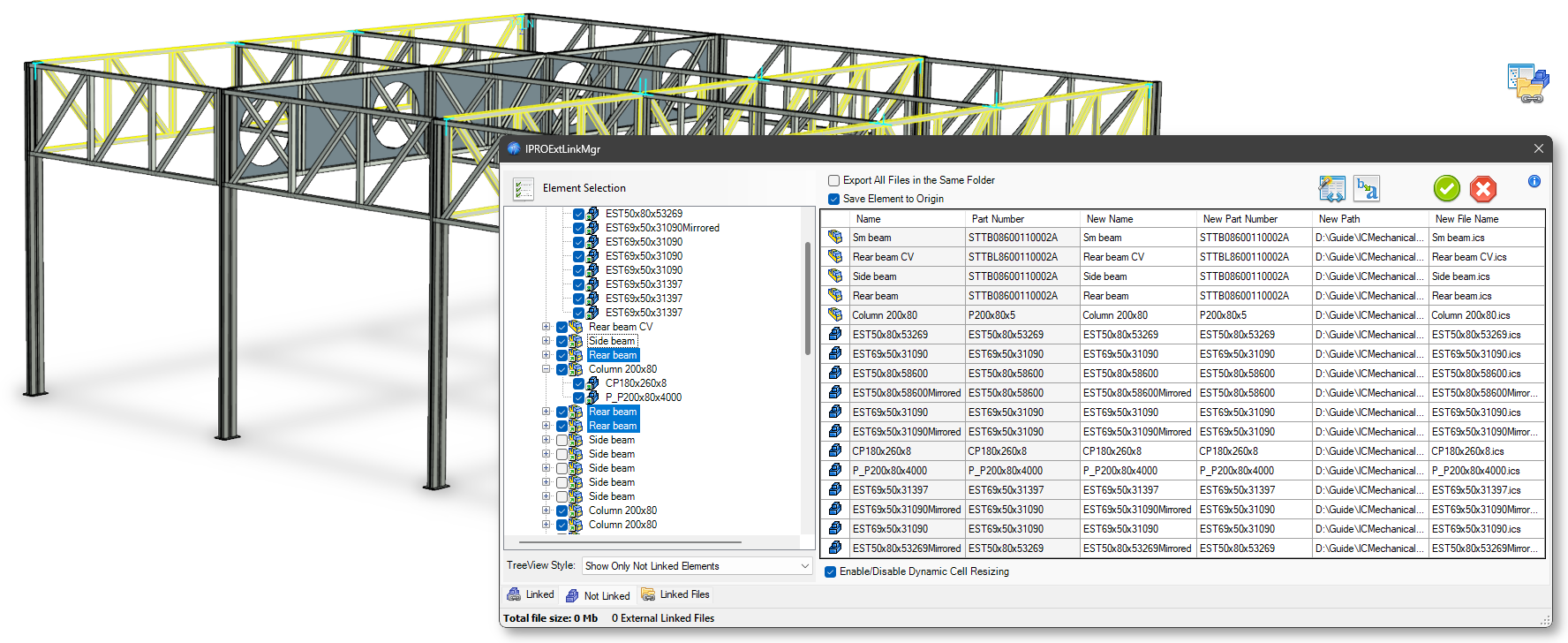This screenshot has height=643, width=1568.
Task: Click the part icon beside EST69x50x31090Mirrored in the tree
Action: click(x=593, y=228)
